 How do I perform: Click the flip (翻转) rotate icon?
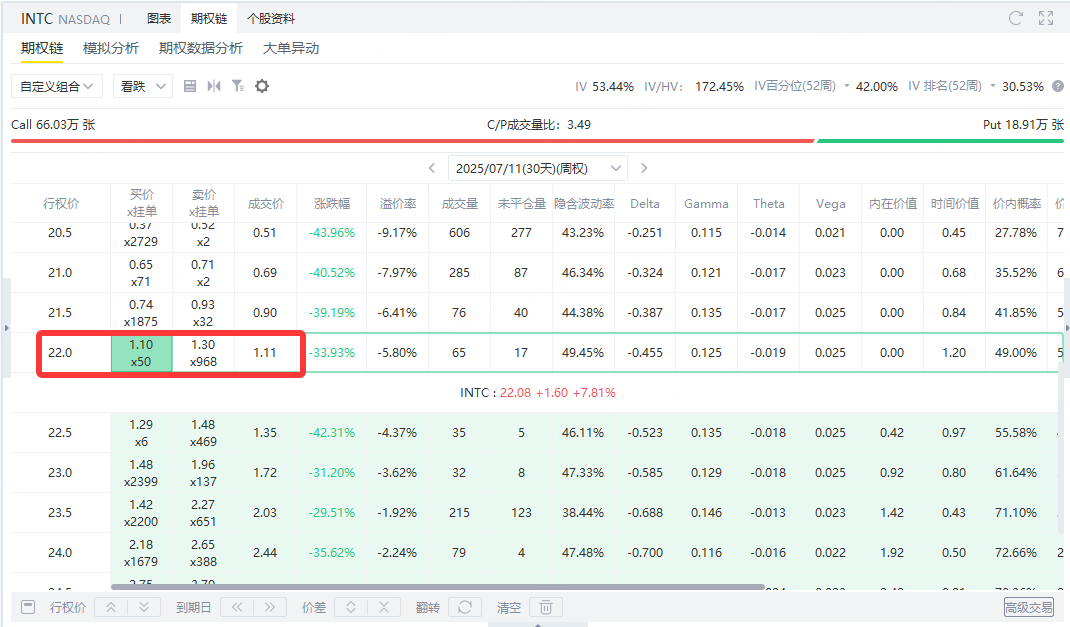point(465,607)
